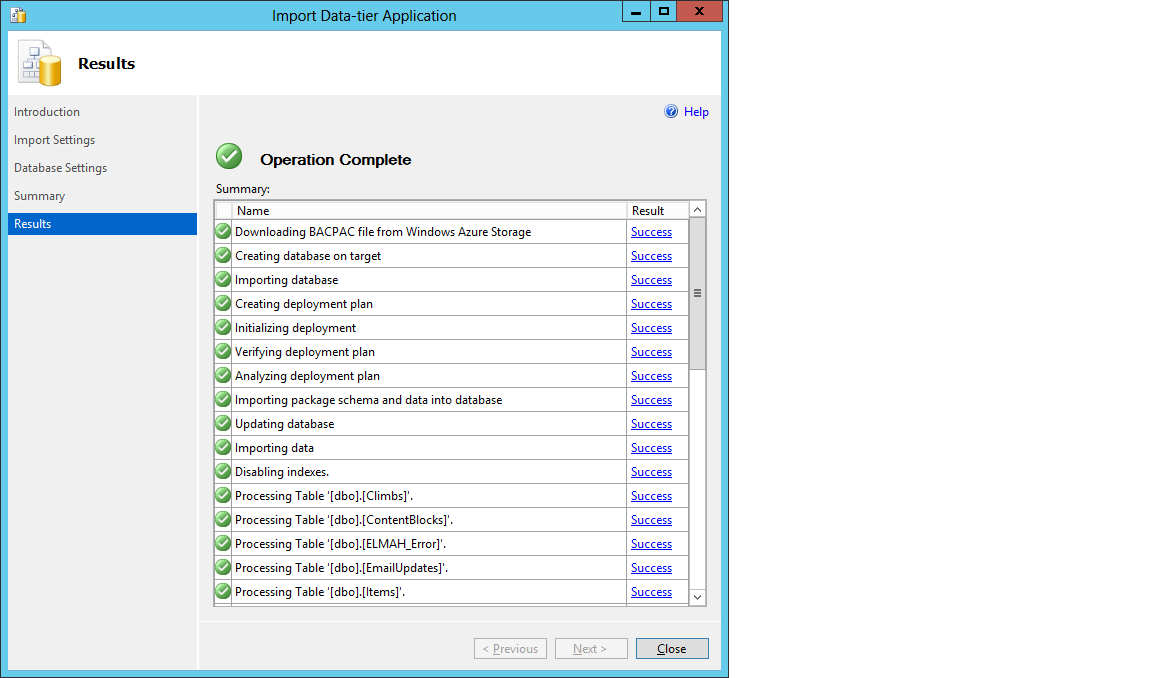1152x678 pixels.
Task: Click status icon for Updating database row
Action: [x=223, y=424]
